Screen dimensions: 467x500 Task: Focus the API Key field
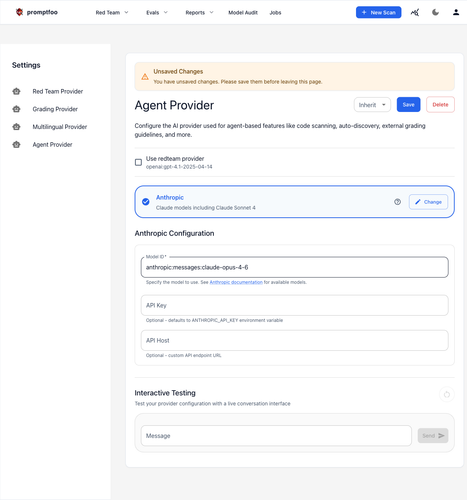295,305
